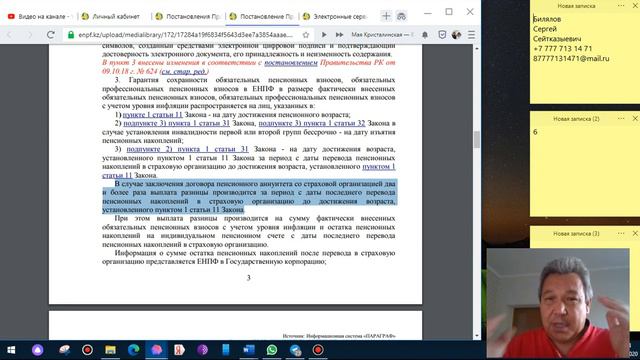Open the pink browser icon on taskbar

[156, 350]
